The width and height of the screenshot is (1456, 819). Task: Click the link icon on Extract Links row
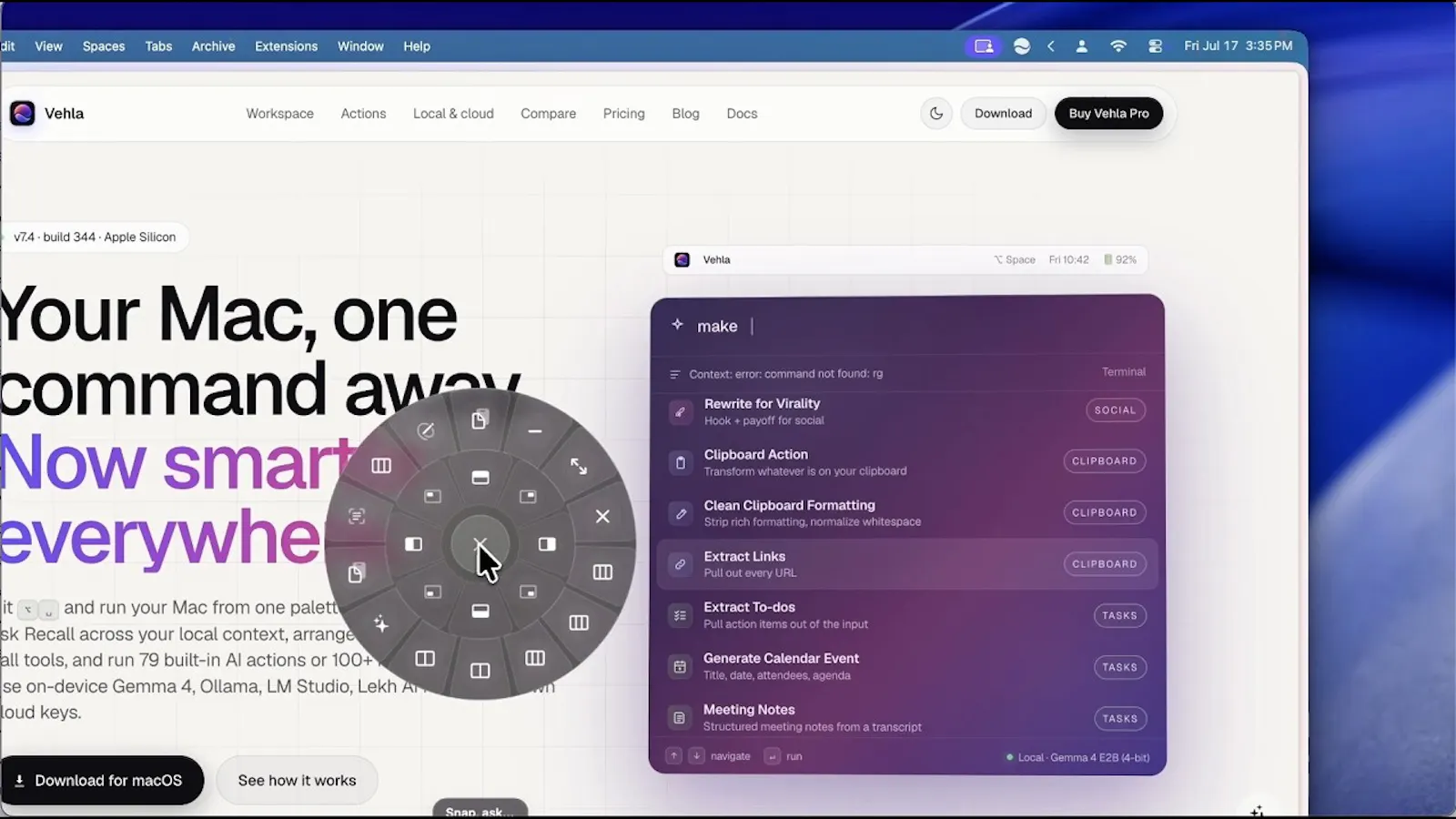pyautogui.click(x=680, y=564)
